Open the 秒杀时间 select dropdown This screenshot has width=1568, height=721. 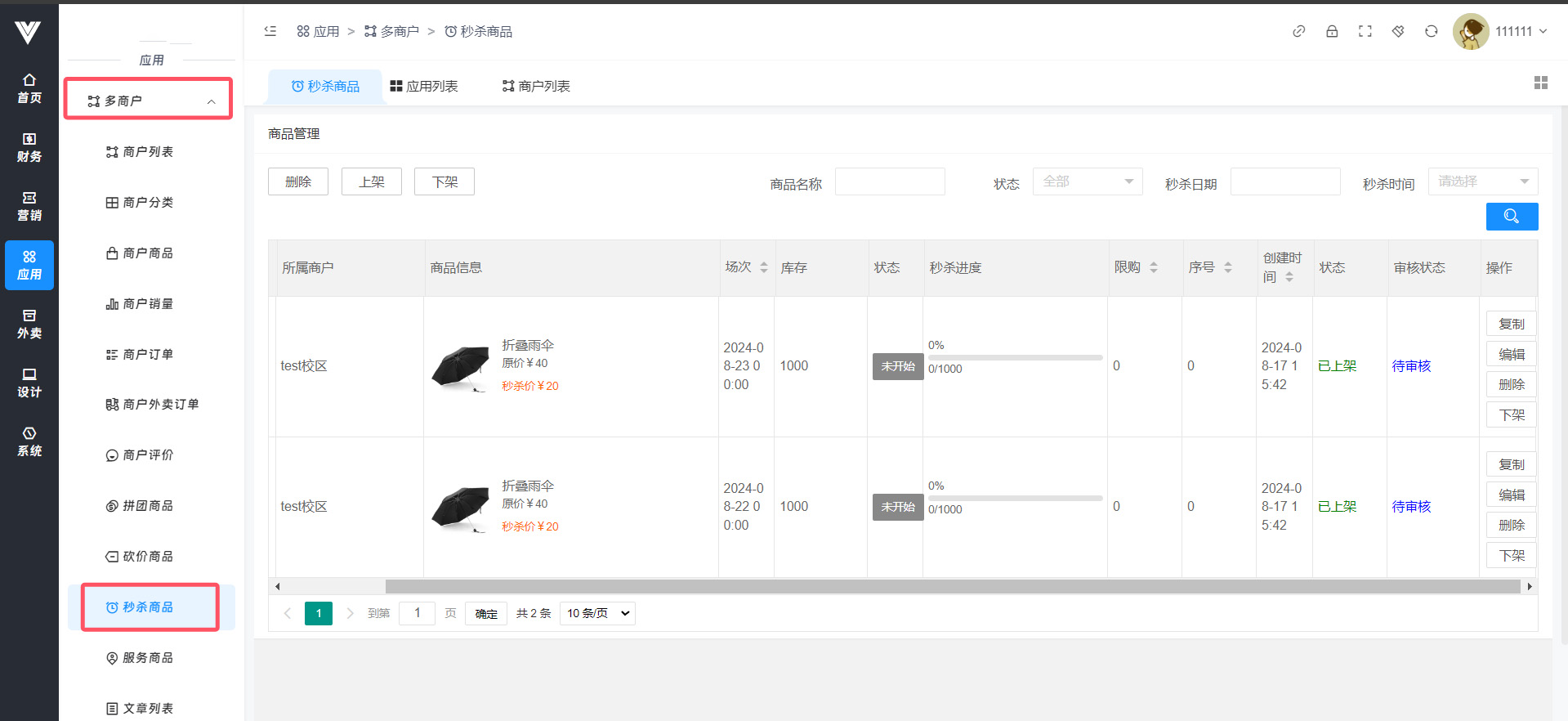point(1482,181)
